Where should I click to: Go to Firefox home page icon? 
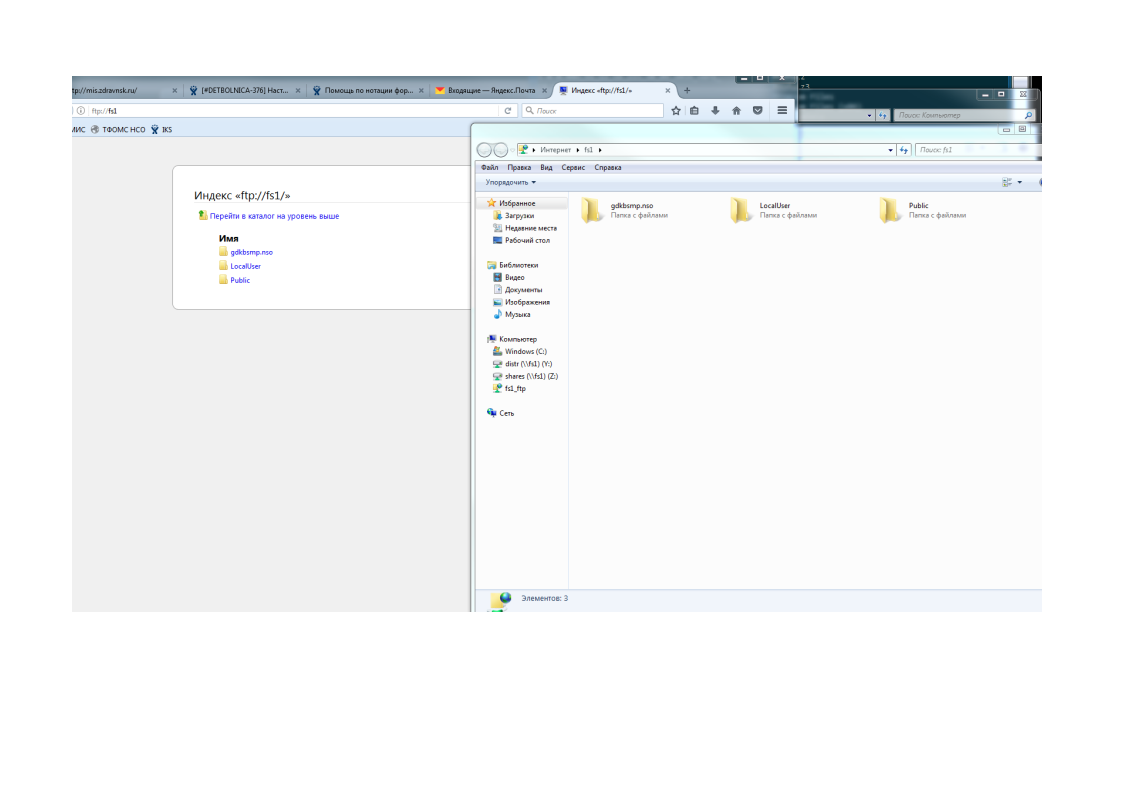(x=736, y=111)
